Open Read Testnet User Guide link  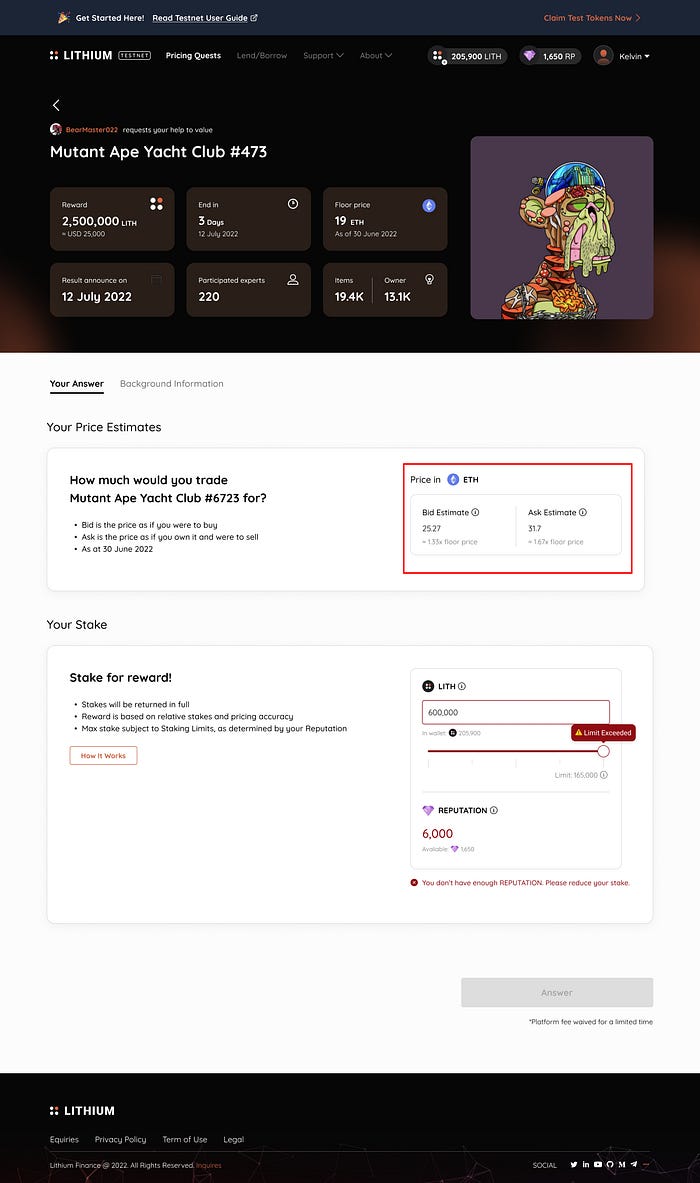pos(204,18)
